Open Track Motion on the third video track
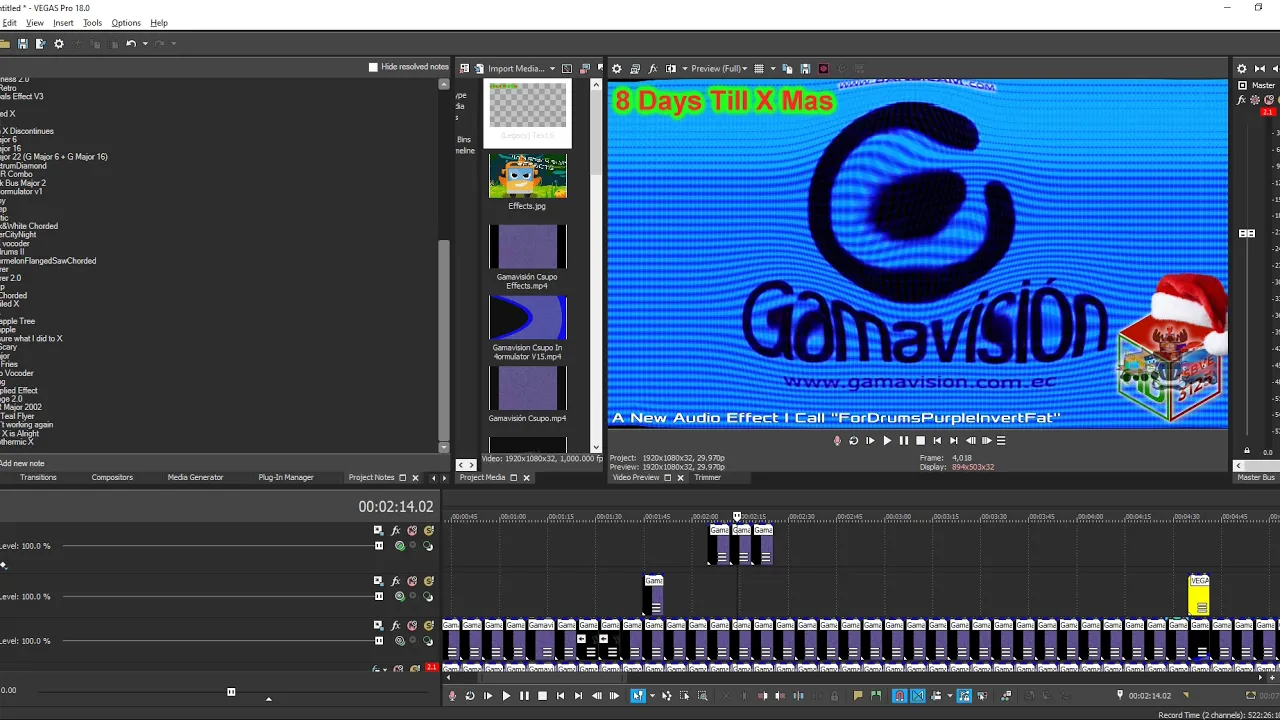Image resolution: width=1280 pixels, height=720 pixels. 378,625
